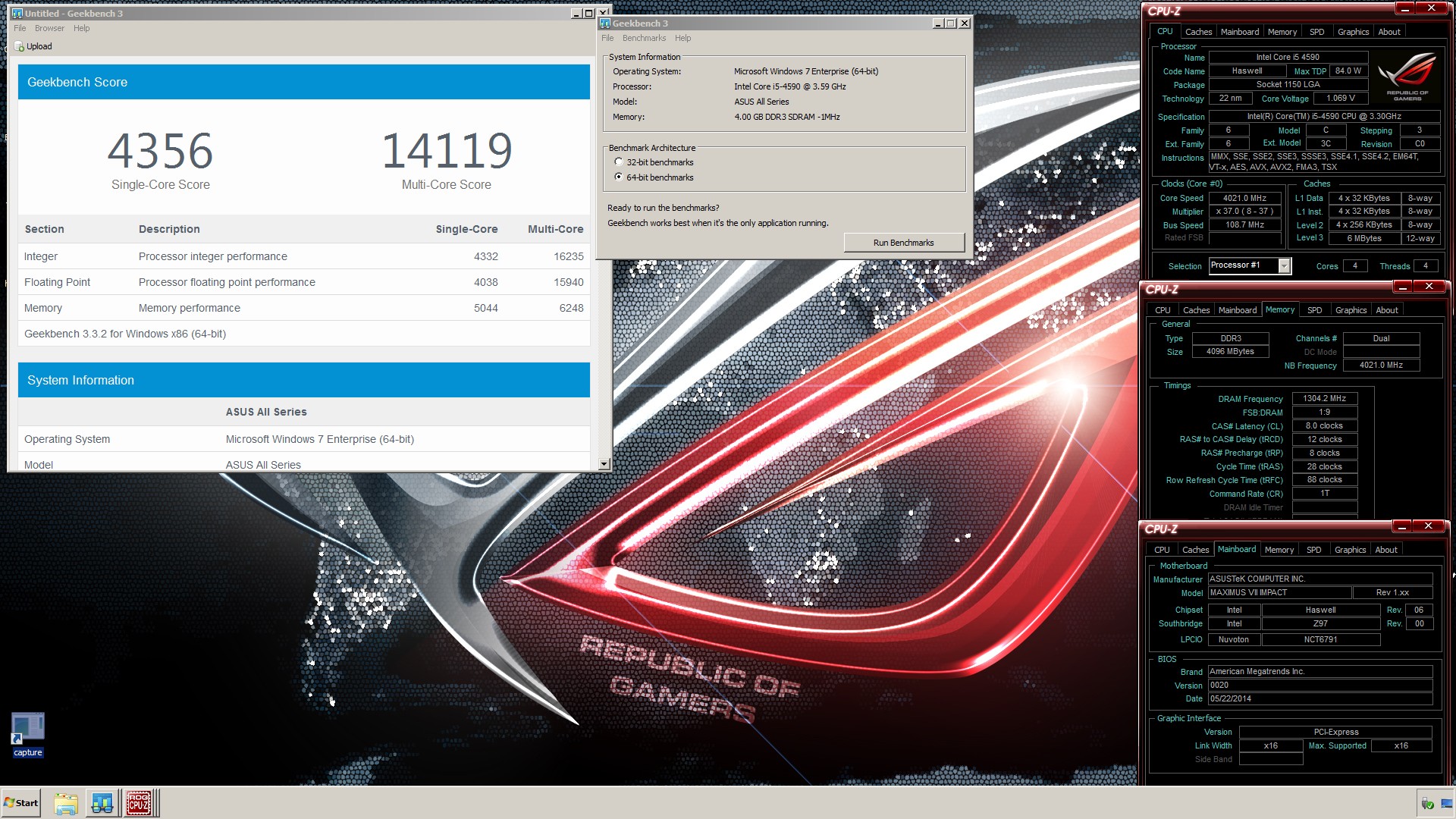Switch to Memory tab in top CPU-Z window

point(1282,32)
